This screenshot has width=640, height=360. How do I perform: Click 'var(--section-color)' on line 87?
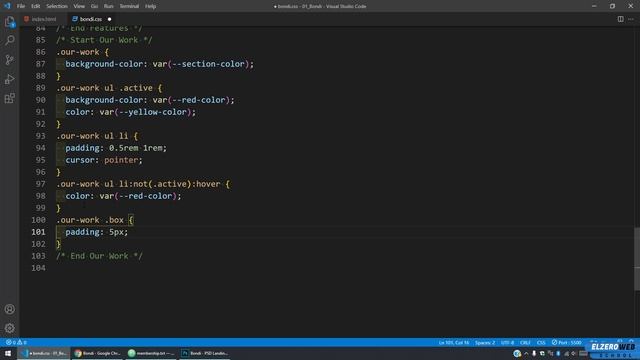(x=201, y=64)
